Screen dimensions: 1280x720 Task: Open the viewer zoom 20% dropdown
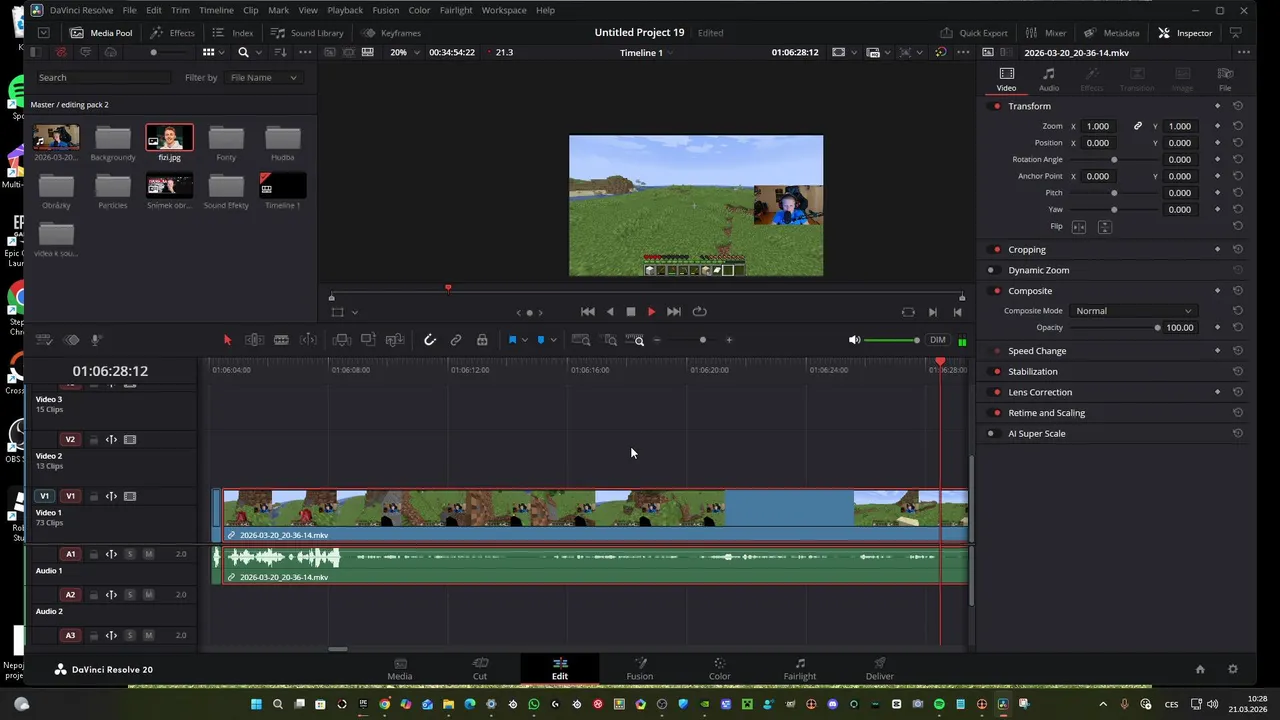click(403, 52)
